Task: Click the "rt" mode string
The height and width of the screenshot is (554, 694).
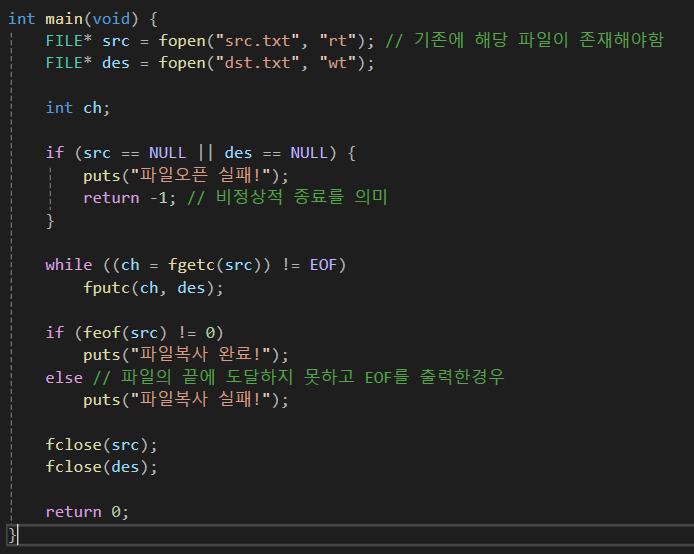Action: pyautogui.click(x=338, y=41)
